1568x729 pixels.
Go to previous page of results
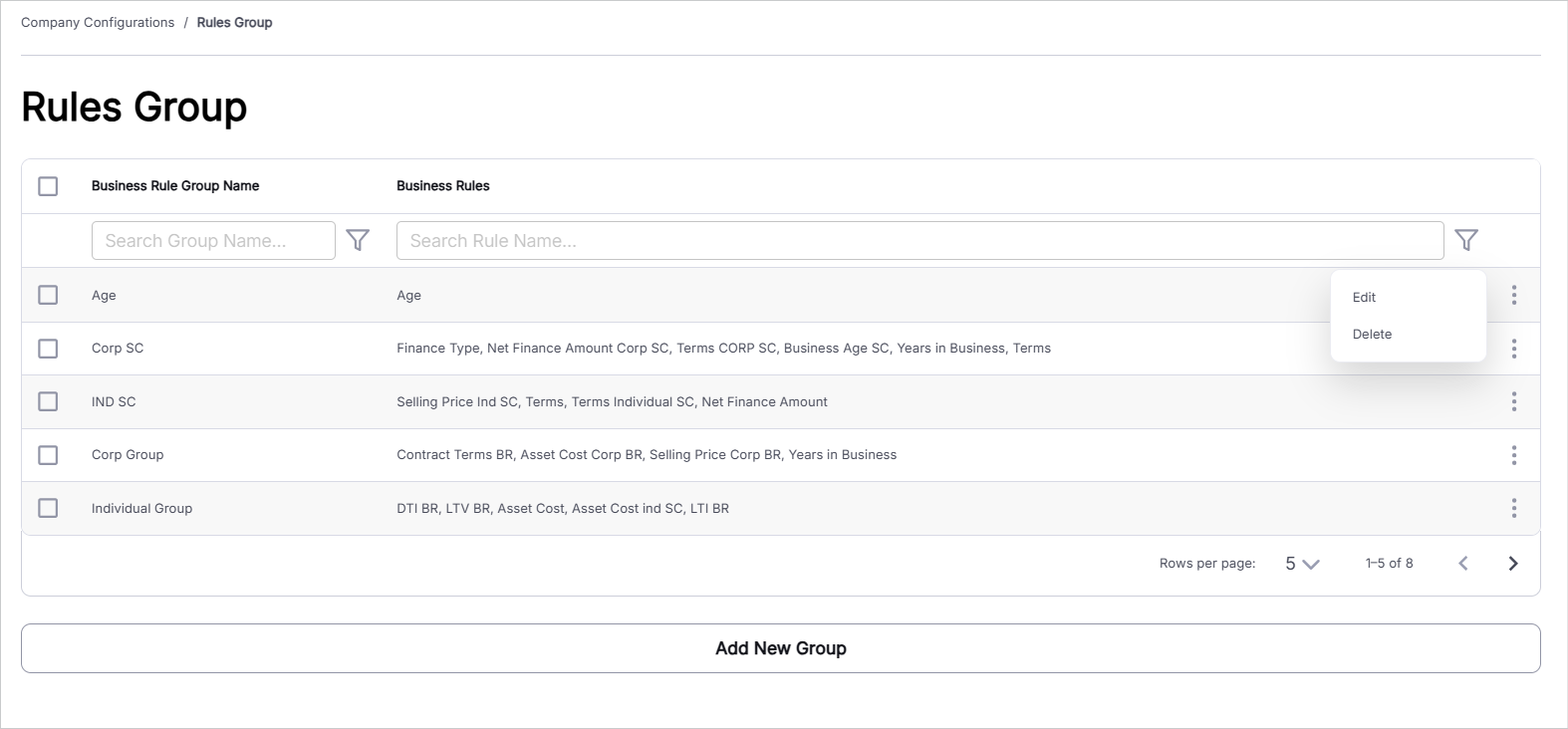click(1463, 564)
